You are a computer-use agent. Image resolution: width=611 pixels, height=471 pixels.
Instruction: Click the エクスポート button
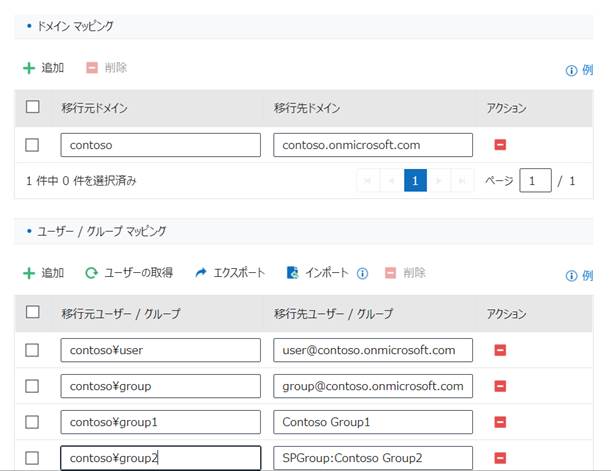click(x=230, y=273)
